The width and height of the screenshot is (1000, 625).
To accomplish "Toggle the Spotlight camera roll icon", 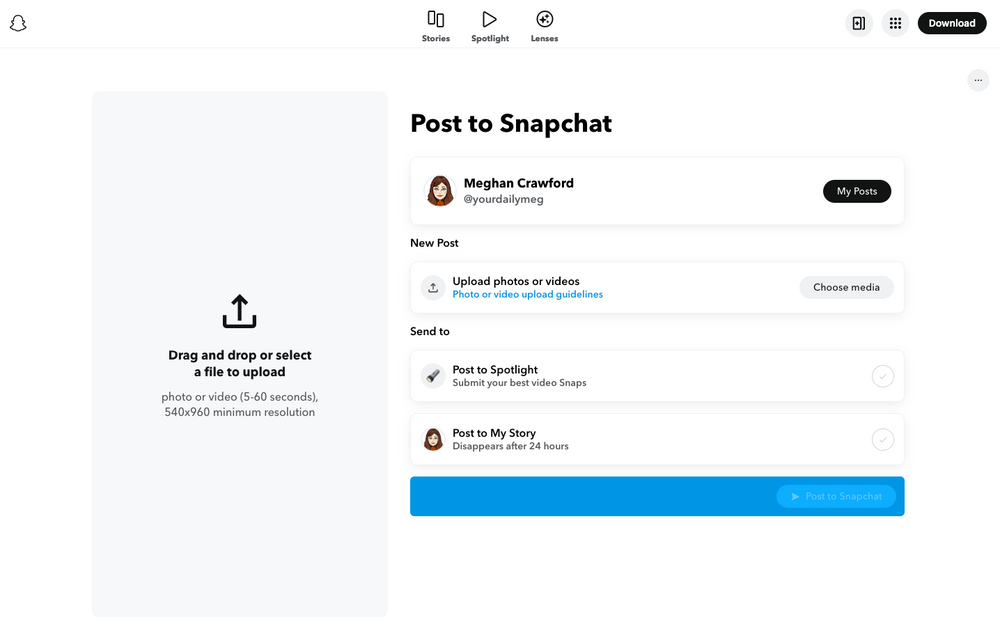I will [x=433, y=376].
